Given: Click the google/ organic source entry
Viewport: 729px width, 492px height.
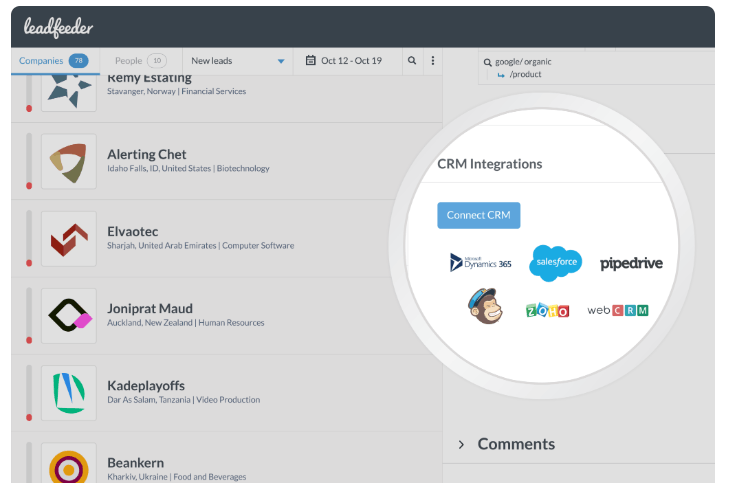Looking at the screenshot, I should coord(523,62).
